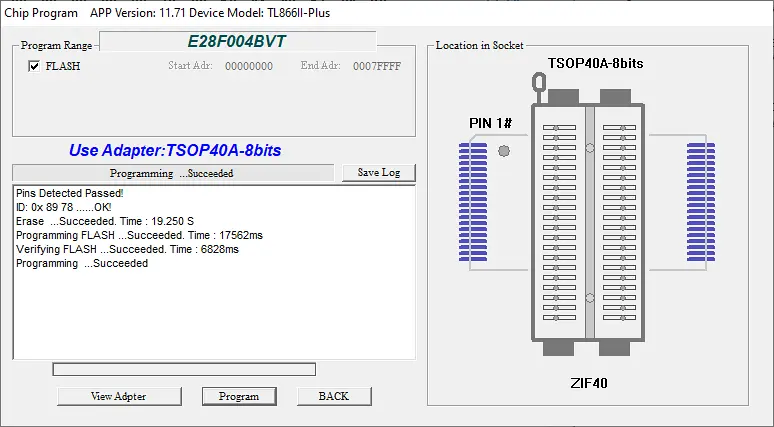Select the Pins Detected Passed! log line

(x=70, y=193)
